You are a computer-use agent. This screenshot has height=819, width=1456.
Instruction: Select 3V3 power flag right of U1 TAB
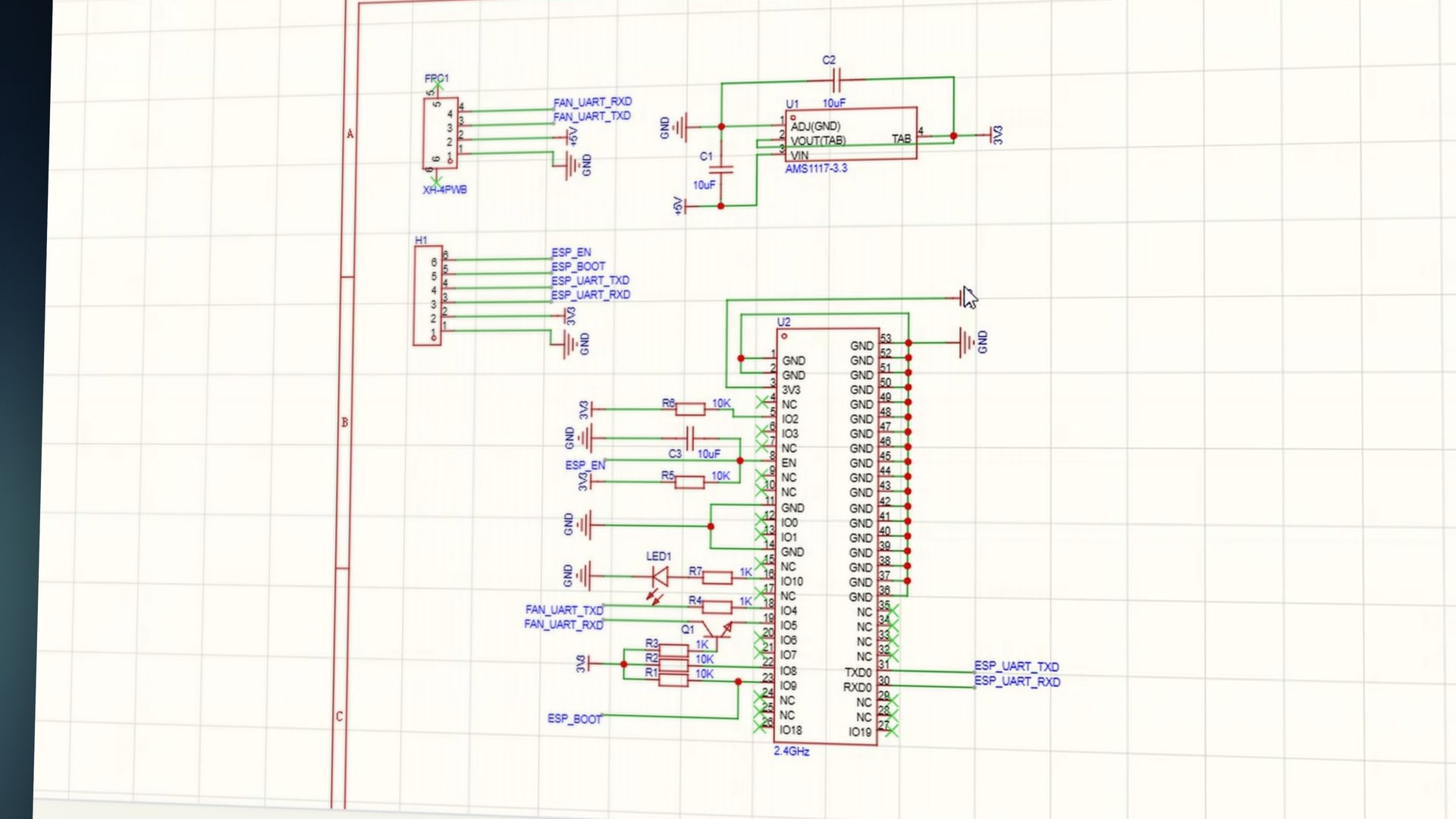(993, 135)
